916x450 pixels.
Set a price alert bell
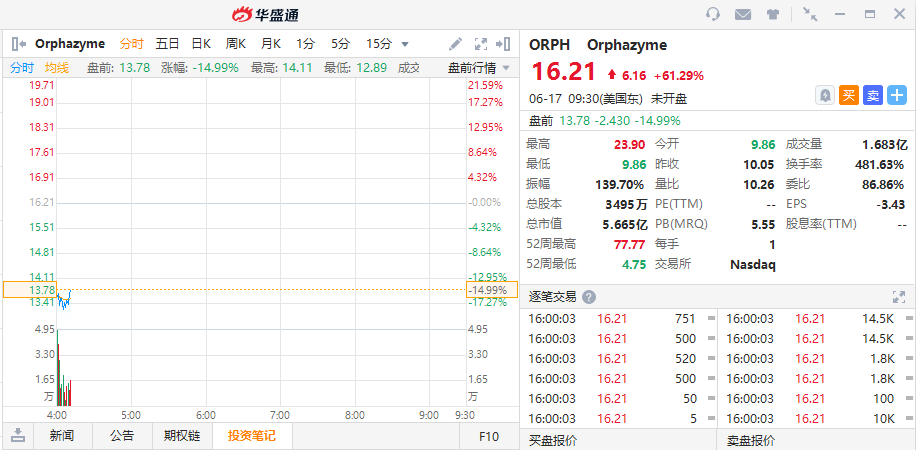pyautogui.click(x=825, y=95)
